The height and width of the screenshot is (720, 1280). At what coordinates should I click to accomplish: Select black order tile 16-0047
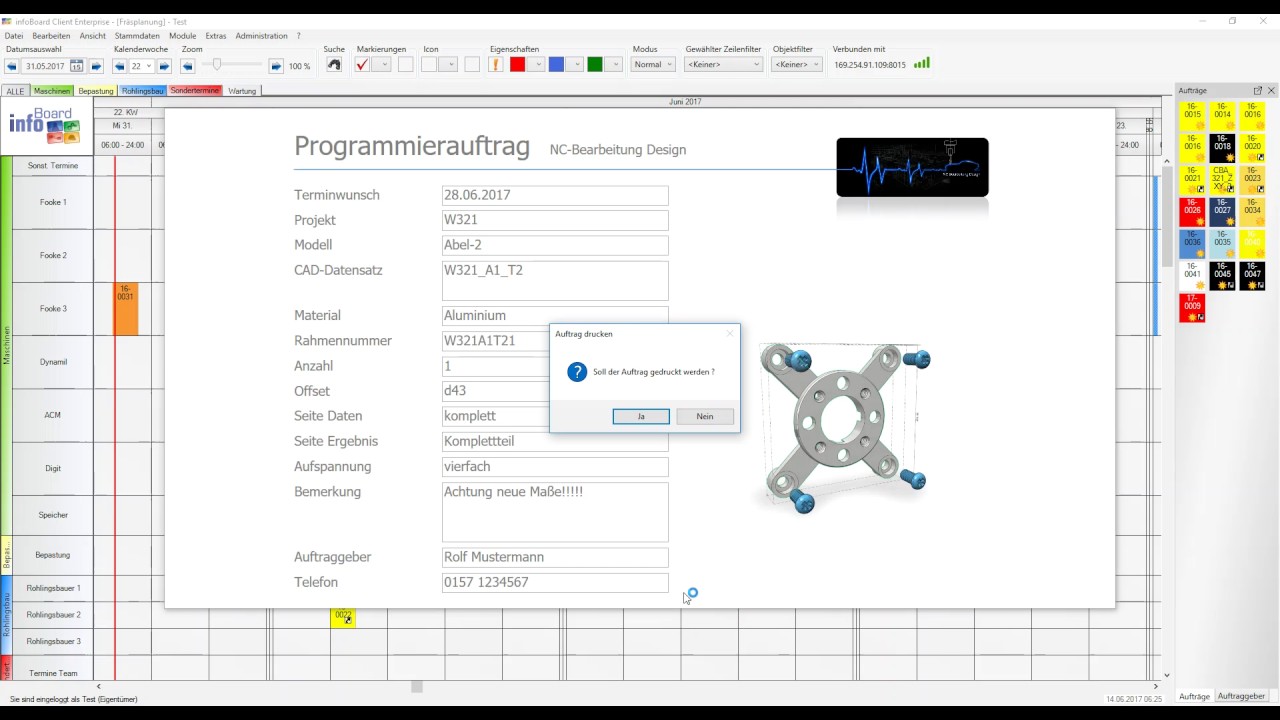[1252, 277]
